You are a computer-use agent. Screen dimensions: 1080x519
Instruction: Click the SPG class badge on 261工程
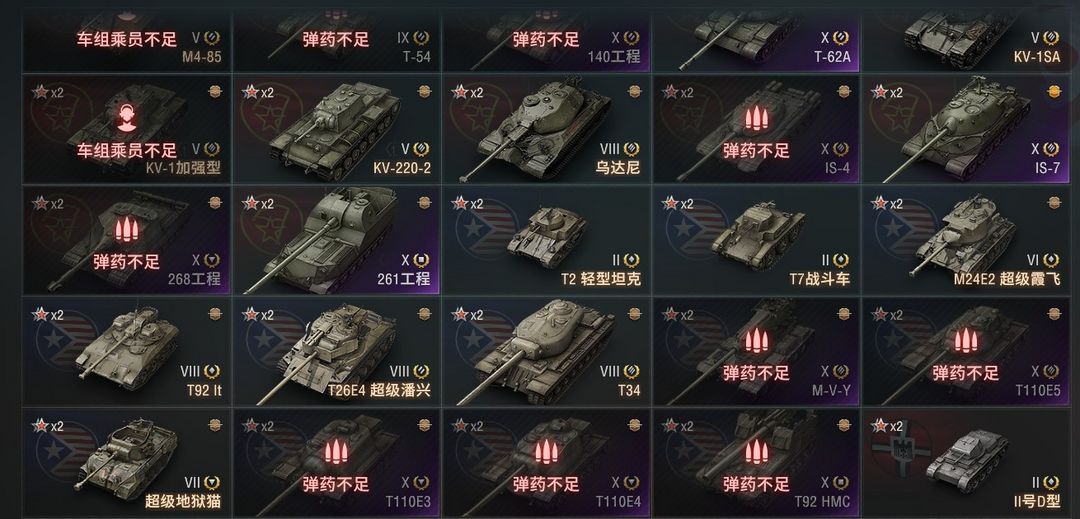(422, 260)
